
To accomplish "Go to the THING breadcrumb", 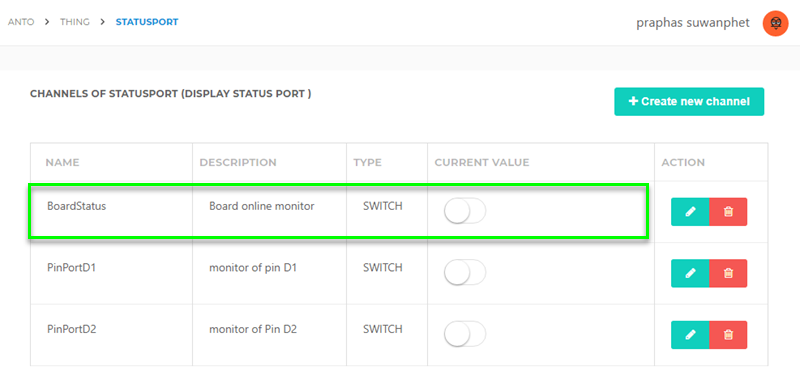I will click(x=74, y=22).
